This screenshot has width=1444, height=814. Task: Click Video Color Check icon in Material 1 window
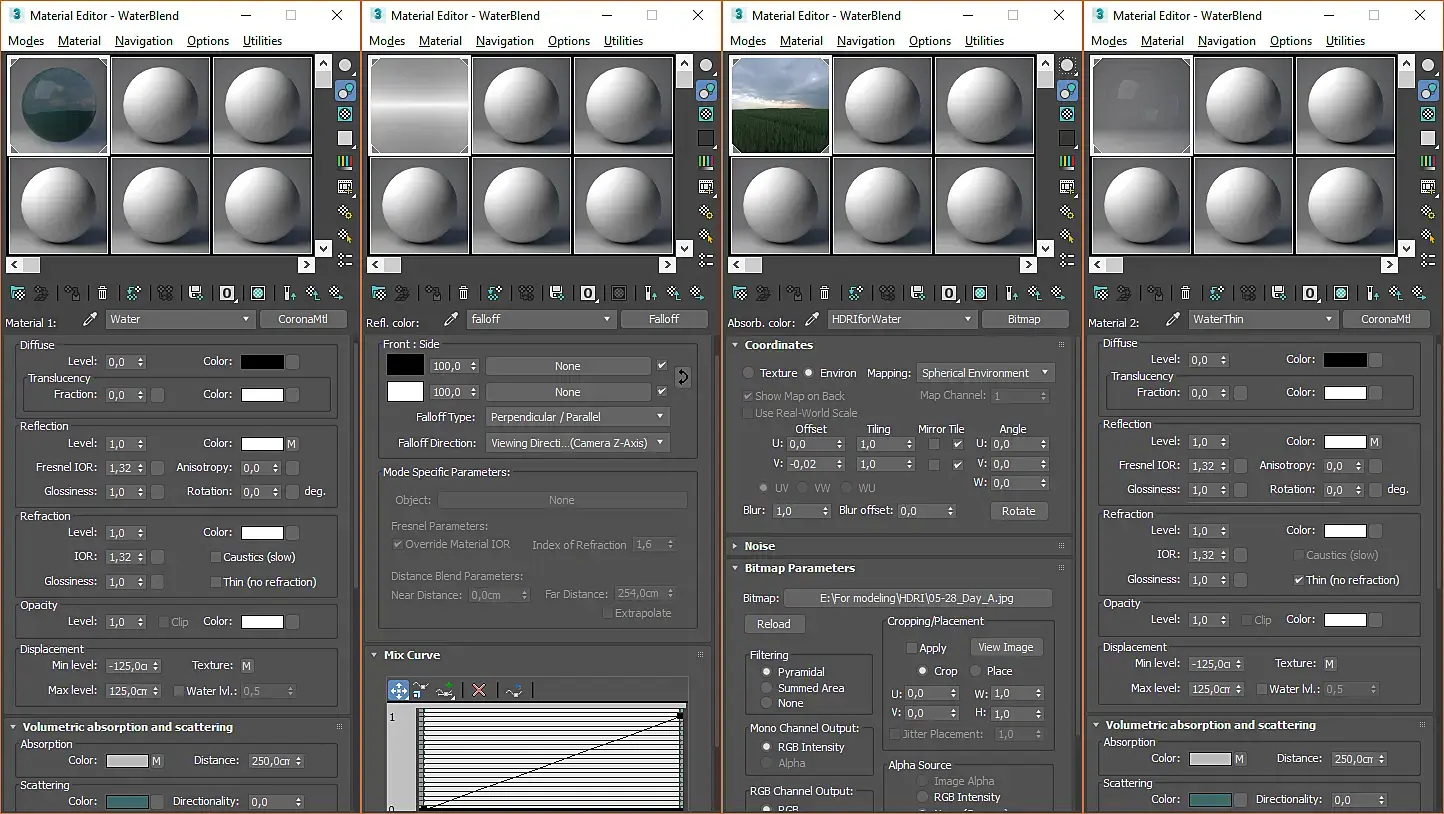point(345,162)
